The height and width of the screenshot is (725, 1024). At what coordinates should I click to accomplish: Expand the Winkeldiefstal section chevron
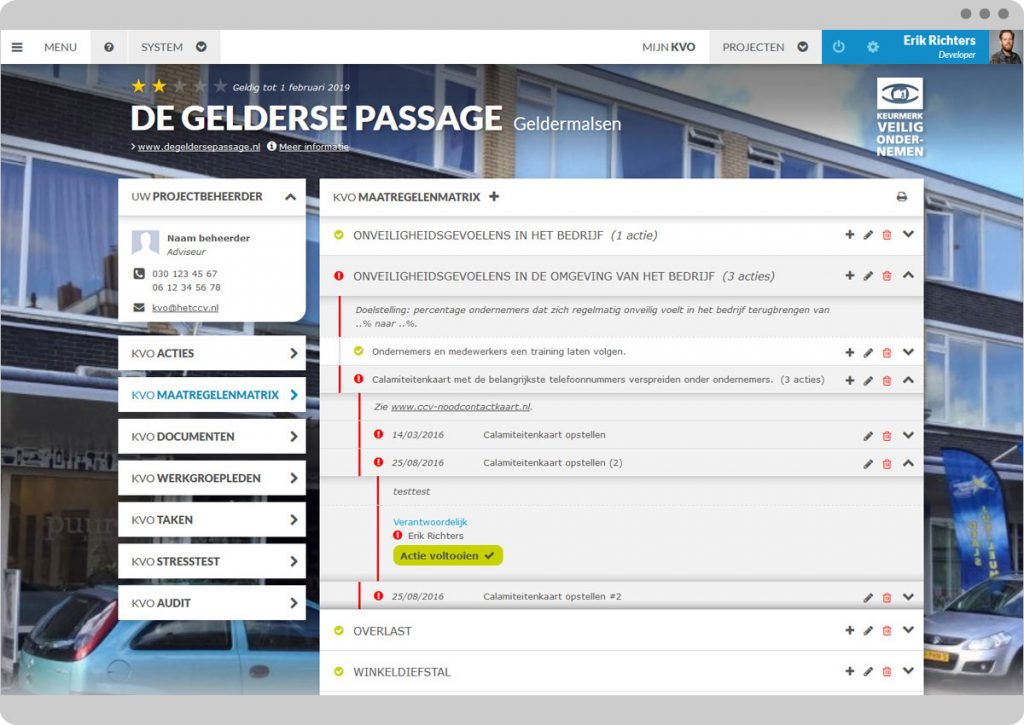[x=908, y=672]
